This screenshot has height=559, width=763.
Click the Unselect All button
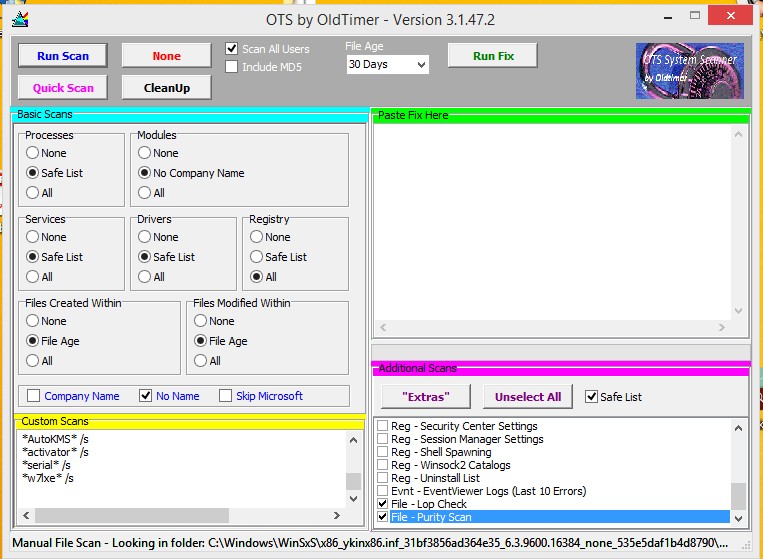527,397
